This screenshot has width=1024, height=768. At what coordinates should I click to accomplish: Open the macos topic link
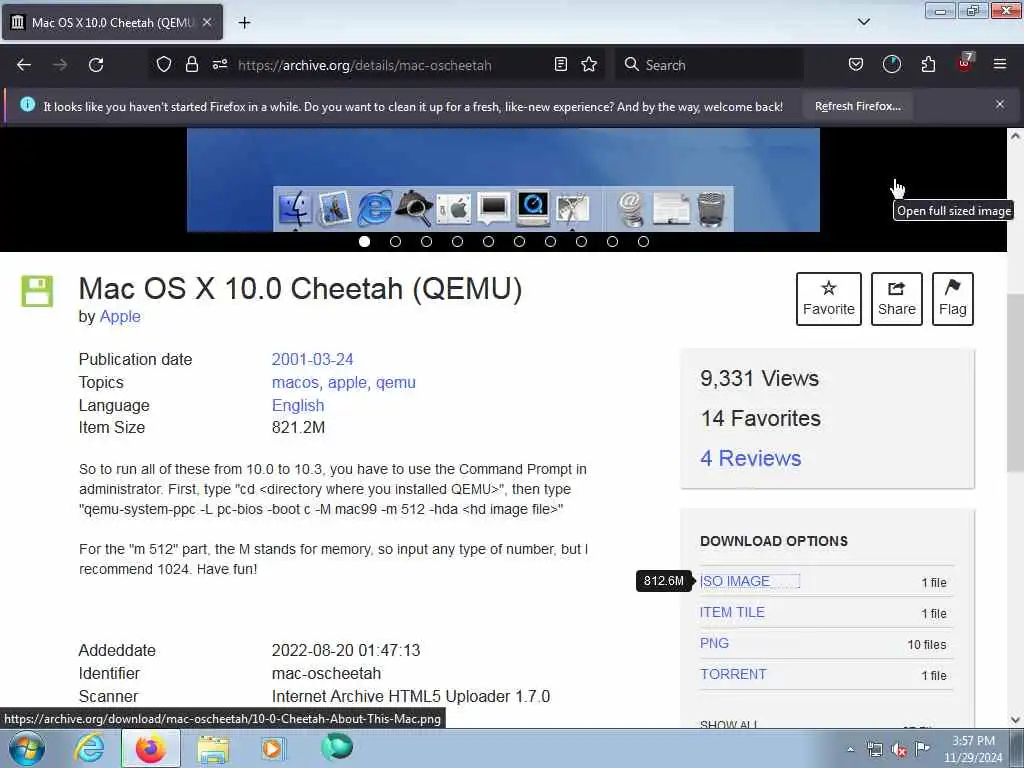297,382
